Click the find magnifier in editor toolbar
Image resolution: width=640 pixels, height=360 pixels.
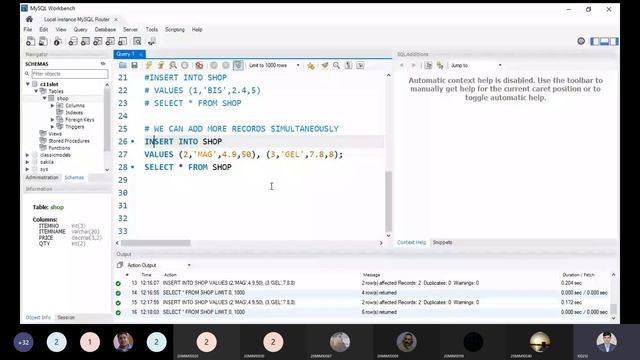[336, 65]
